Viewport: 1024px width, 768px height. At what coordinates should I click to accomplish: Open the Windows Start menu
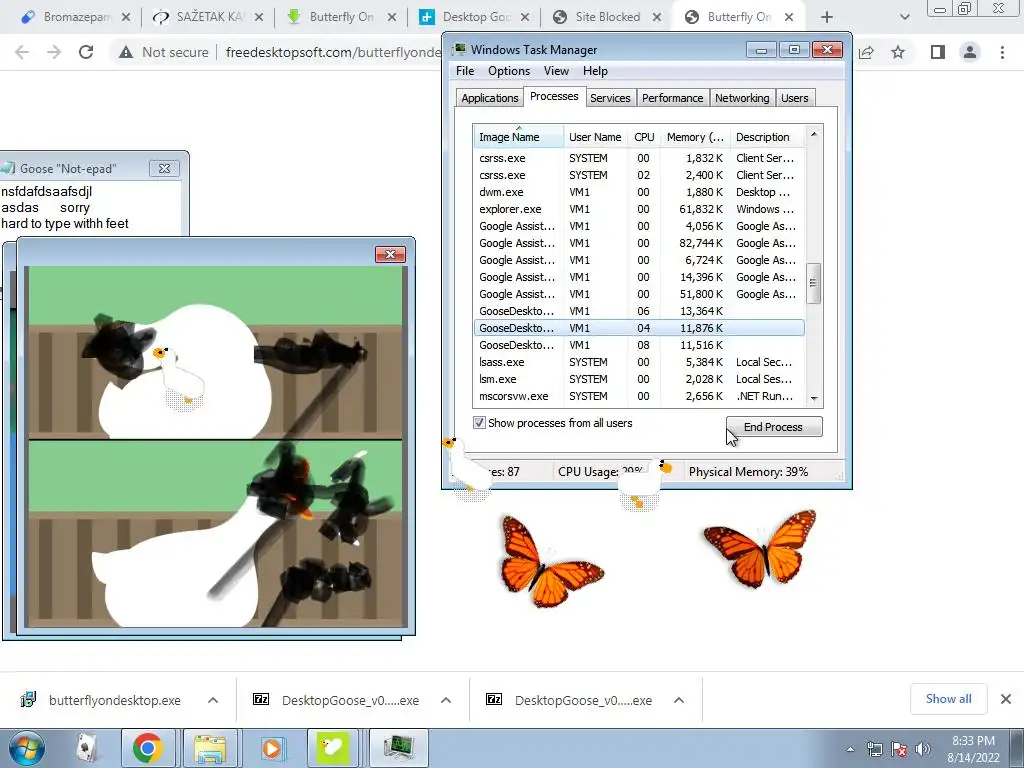25,748
